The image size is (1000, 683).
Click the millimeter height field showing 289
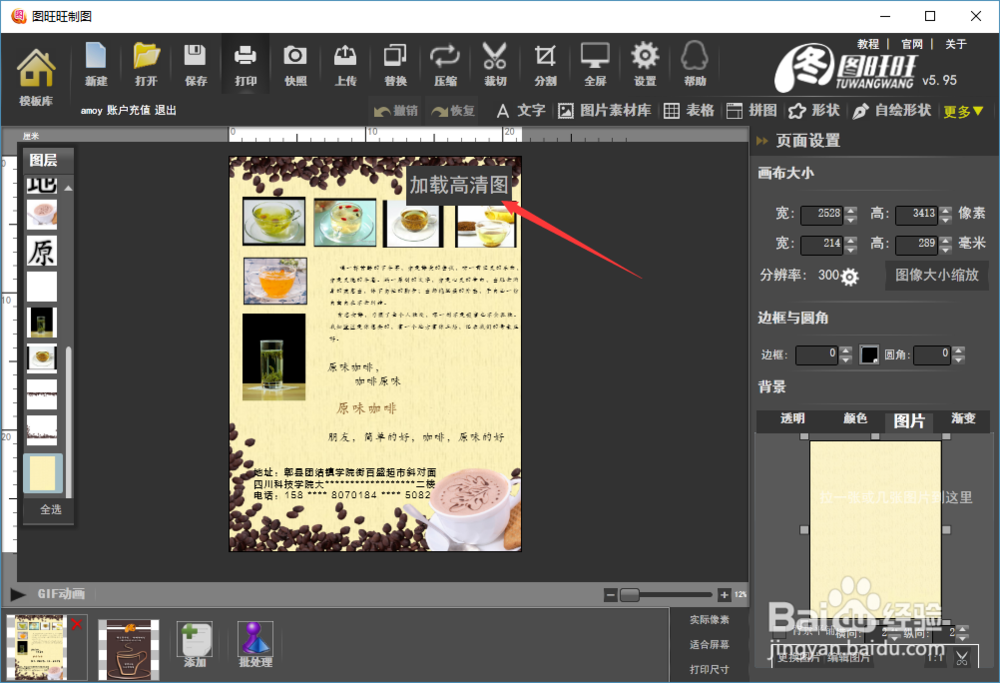point(916,244)
